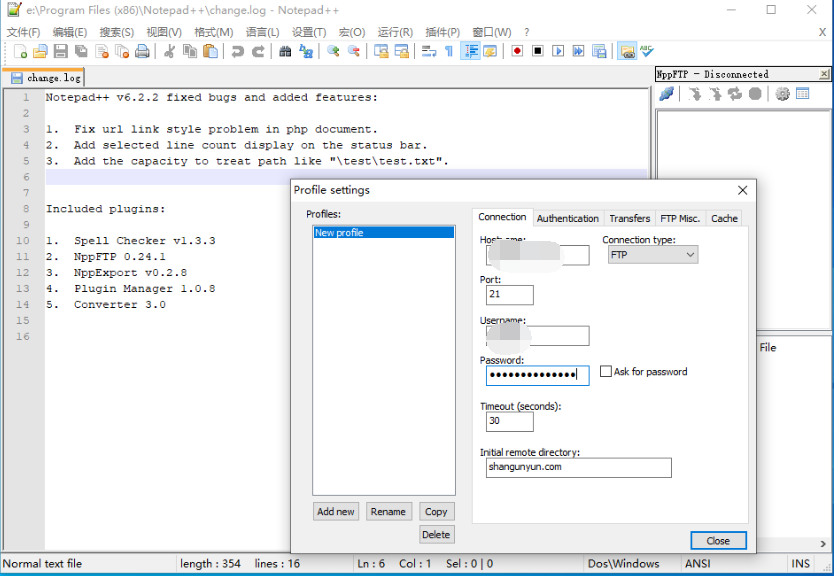This screenshot has width=834, height=576.
Task: Select New profile in Profiles list
Action: coord(383,233)
